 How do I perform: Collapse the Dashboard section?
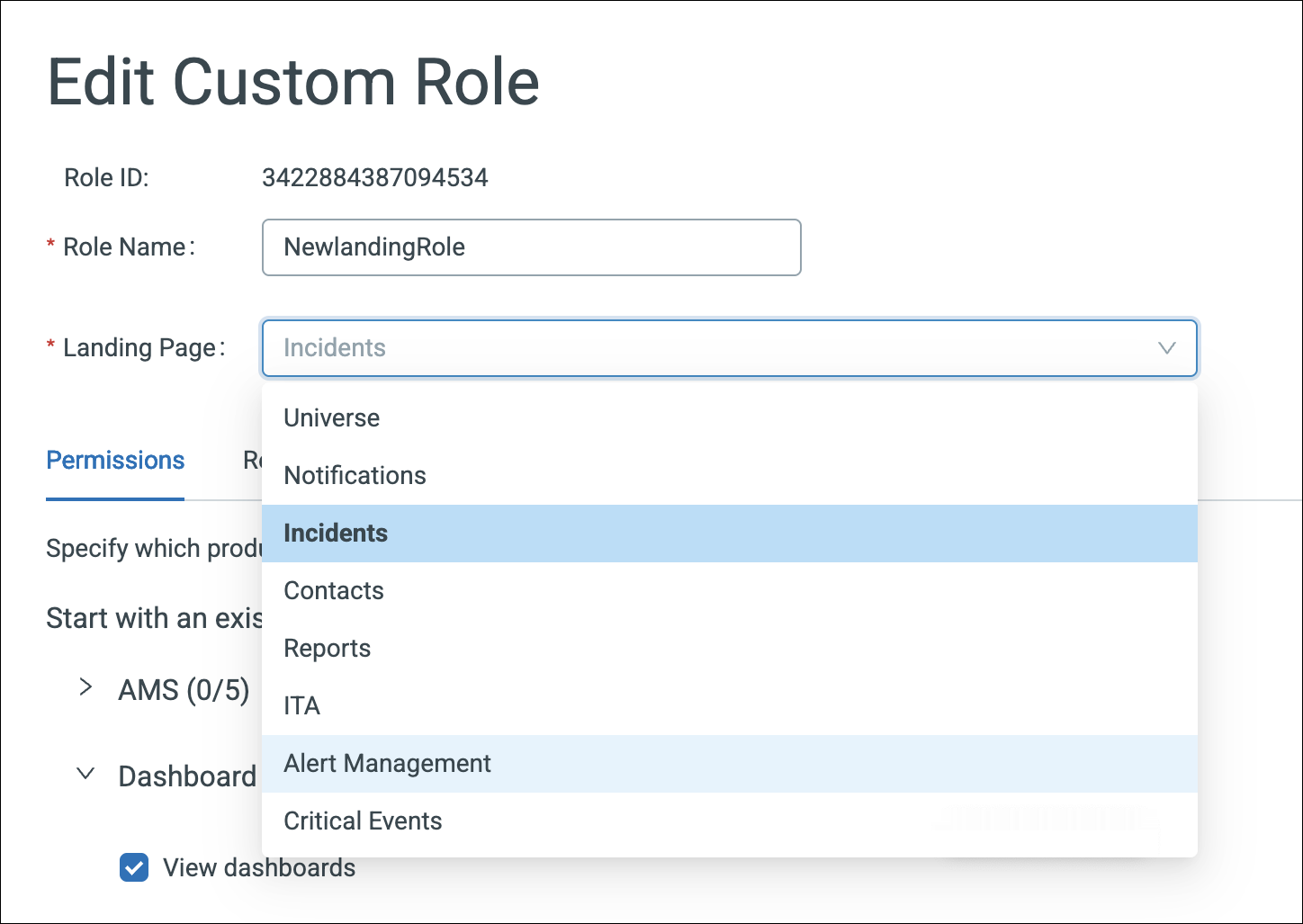point(85,773)
